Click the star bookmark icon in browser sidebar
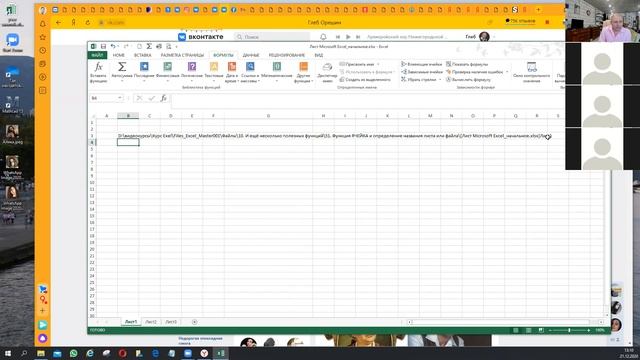 point(42,37)
